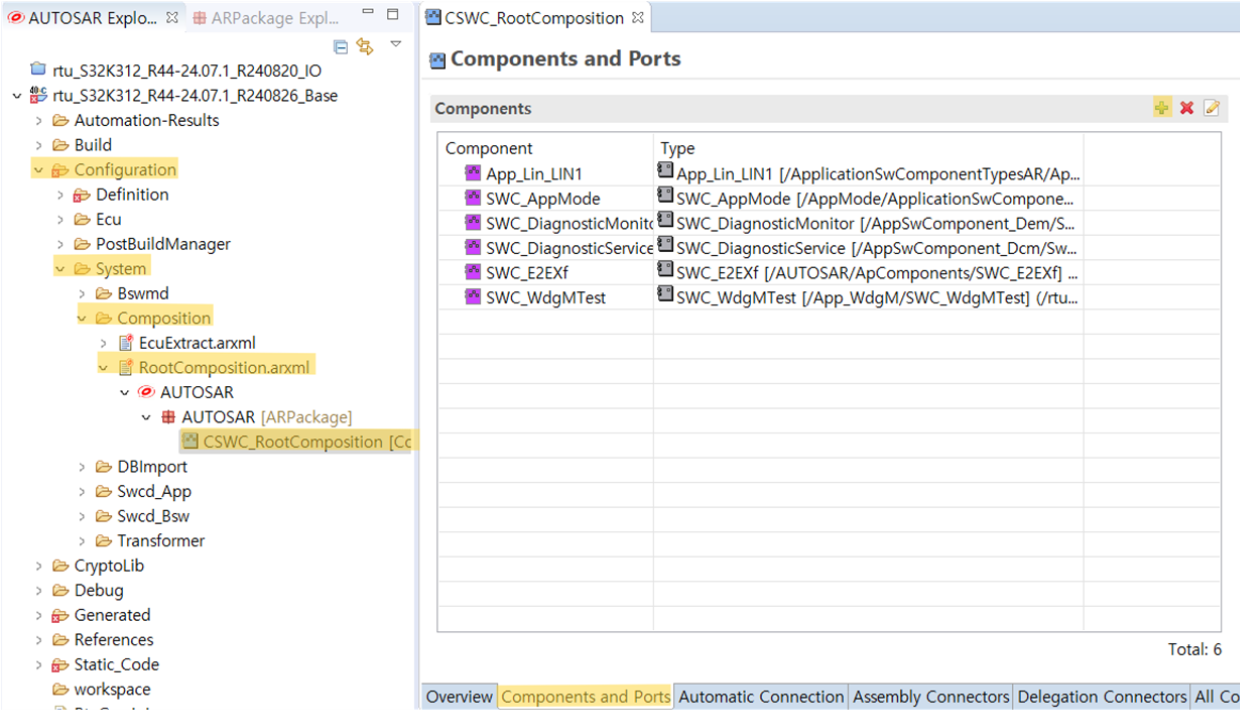
Task: Click the SWC_DiagnosticMonitor component icon
Action: 473,222
